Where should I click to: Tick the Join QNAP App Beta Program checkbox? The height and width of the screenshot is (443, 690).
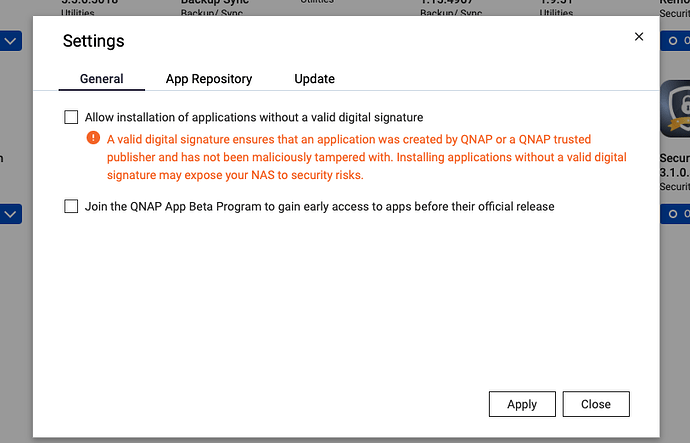click(71, 206)
